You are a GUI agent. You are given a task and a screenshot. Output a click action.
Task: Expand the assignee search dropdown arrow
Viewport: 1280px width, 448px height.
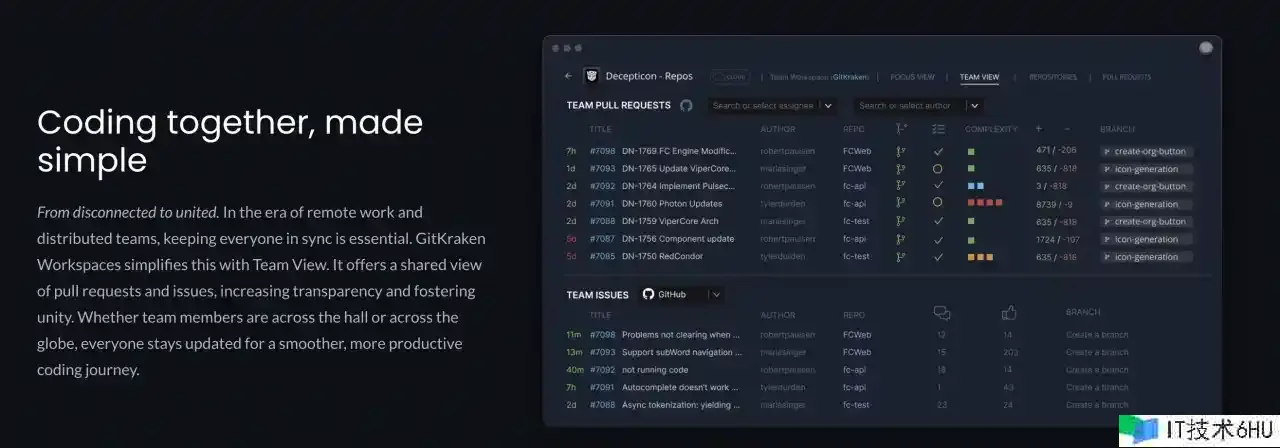(x=828, y=105)
